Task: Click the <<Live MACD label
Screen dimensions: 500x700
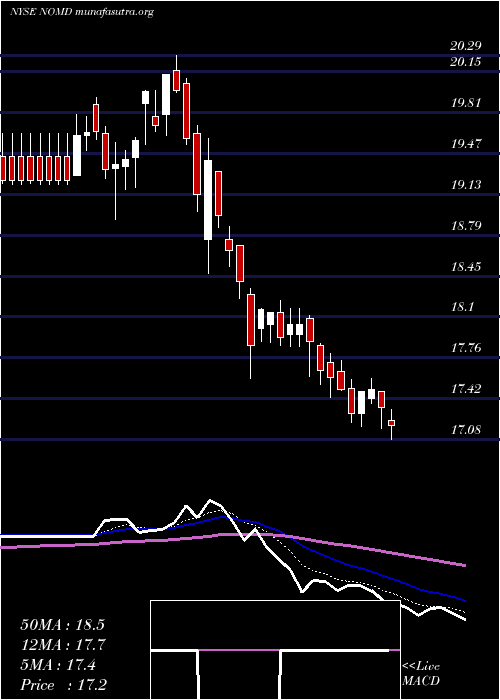Action: point(421,674)
